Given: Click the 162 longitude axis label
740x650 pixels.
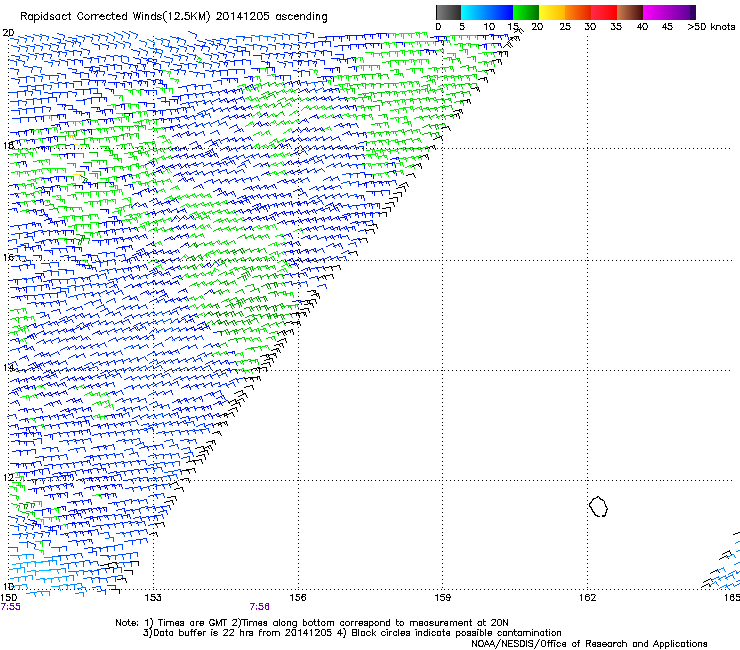Looking at the screenshot, I should [588, 598].
